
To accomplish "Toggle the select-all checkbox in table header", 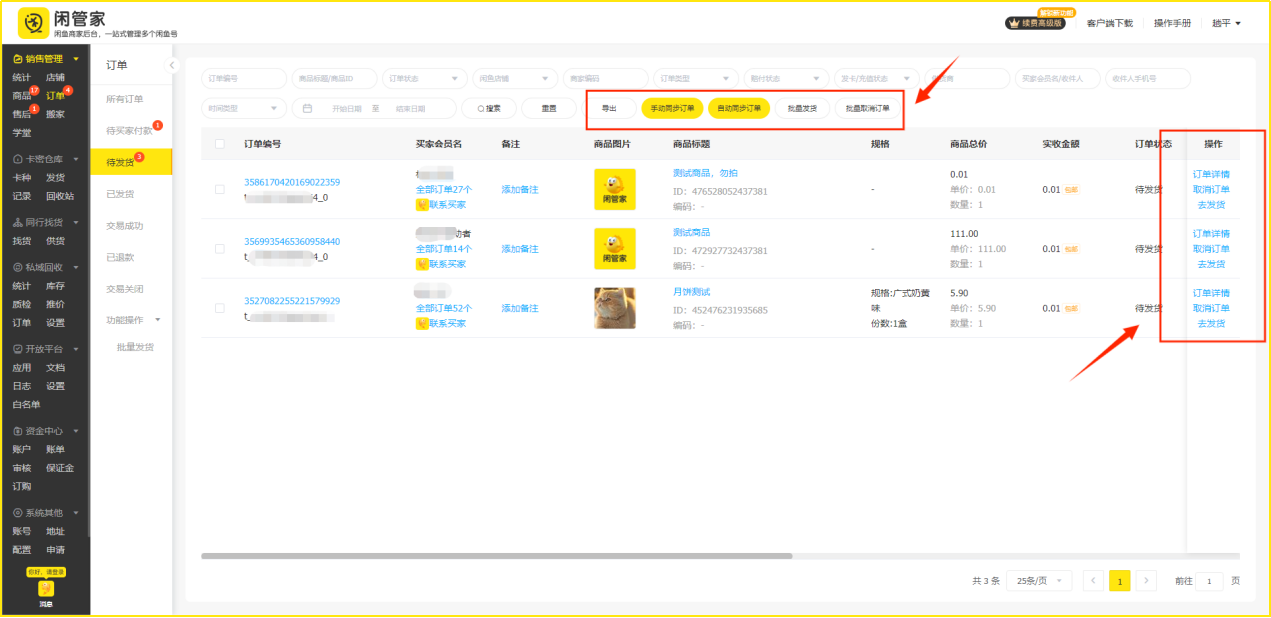I will click(220, 144).
